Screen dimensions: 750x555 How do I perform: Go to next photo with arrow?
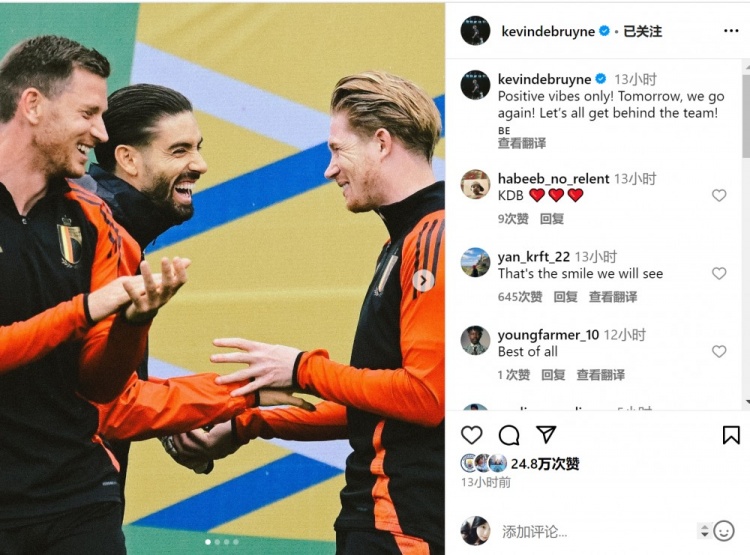[x=423, y=281]
